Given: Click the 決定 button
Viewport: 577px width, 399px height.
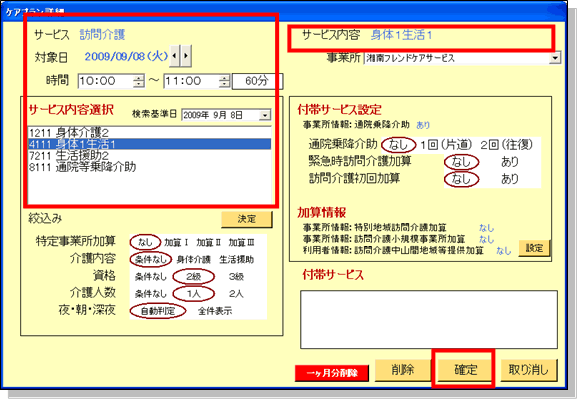Looking at the screenshot, I should click(x=247, y=219).
